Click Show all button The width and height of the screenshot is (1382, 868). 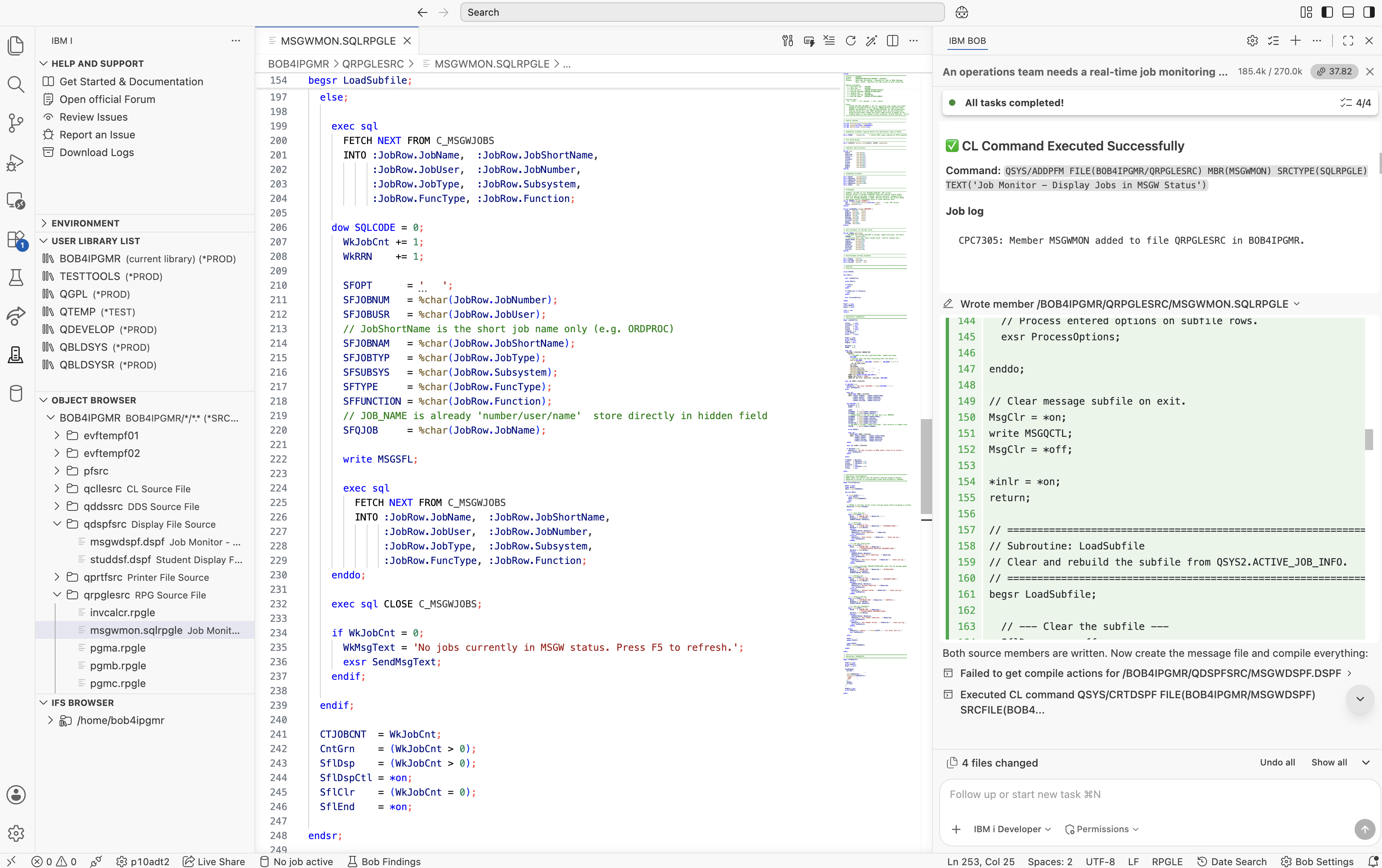click(x=1329, y=763)
